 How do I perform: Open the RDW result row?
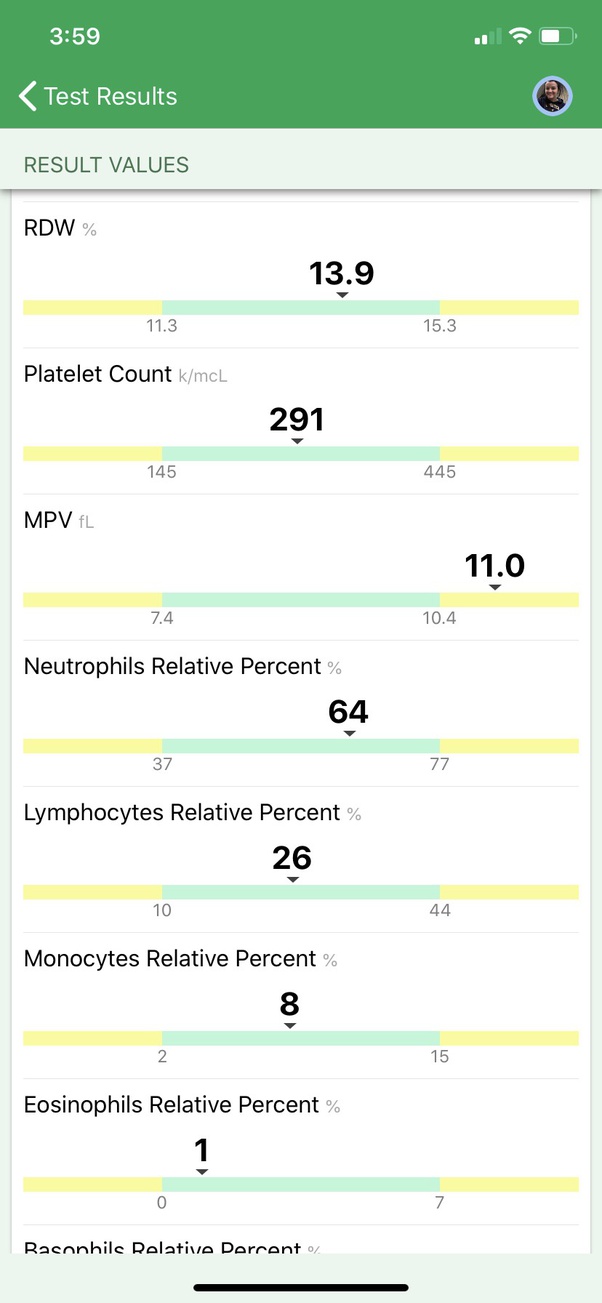tap(301, 275)
